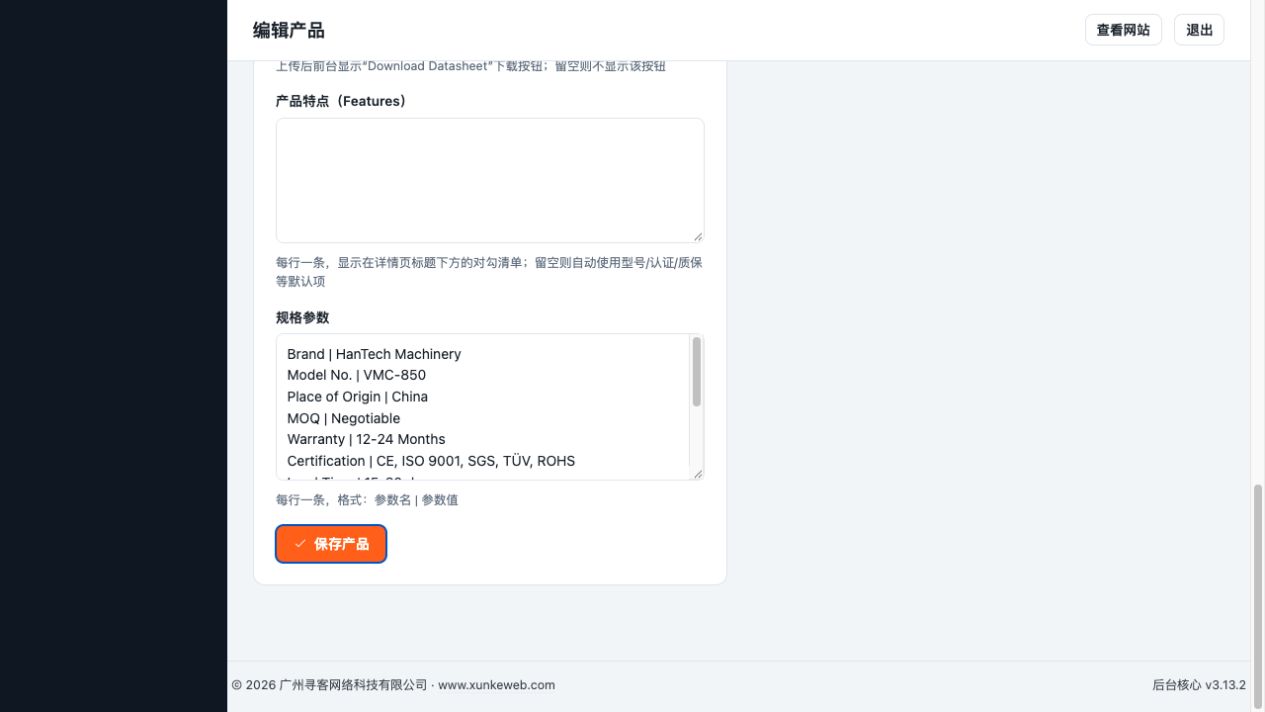Click the 规格参数 label
This screenshot has height=712, width=1265.
(302, 317)
